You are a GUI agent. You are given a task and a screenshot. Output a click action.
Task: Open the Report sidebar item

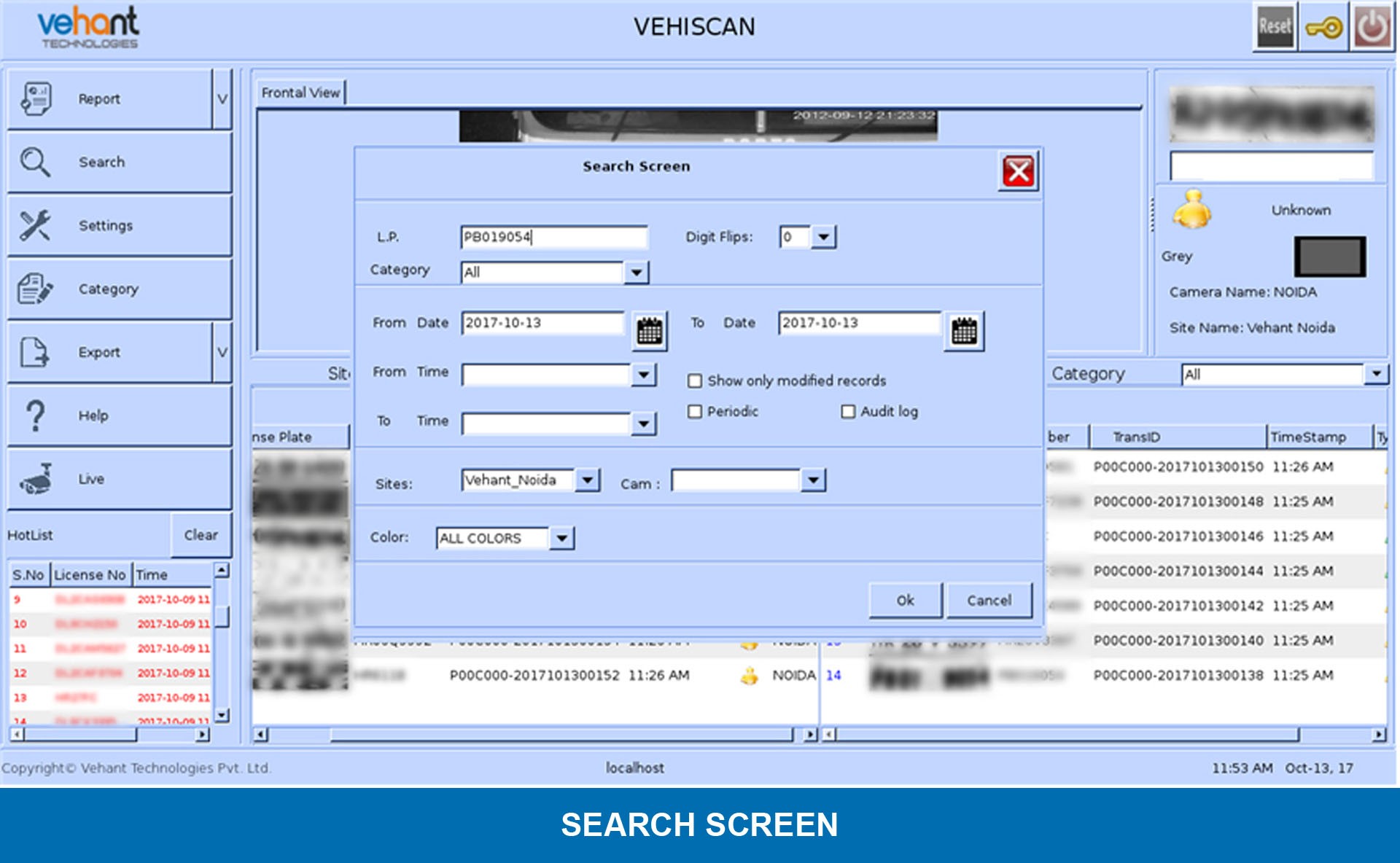[109, 99]
